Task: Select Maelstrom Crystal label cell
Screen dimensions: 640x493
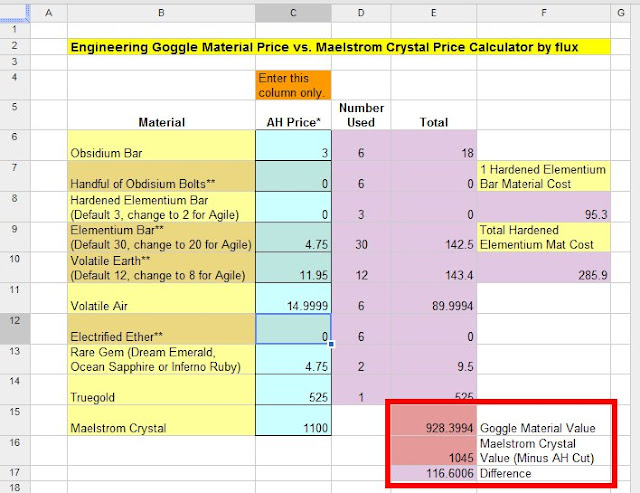Action: [x=161, y=420]
